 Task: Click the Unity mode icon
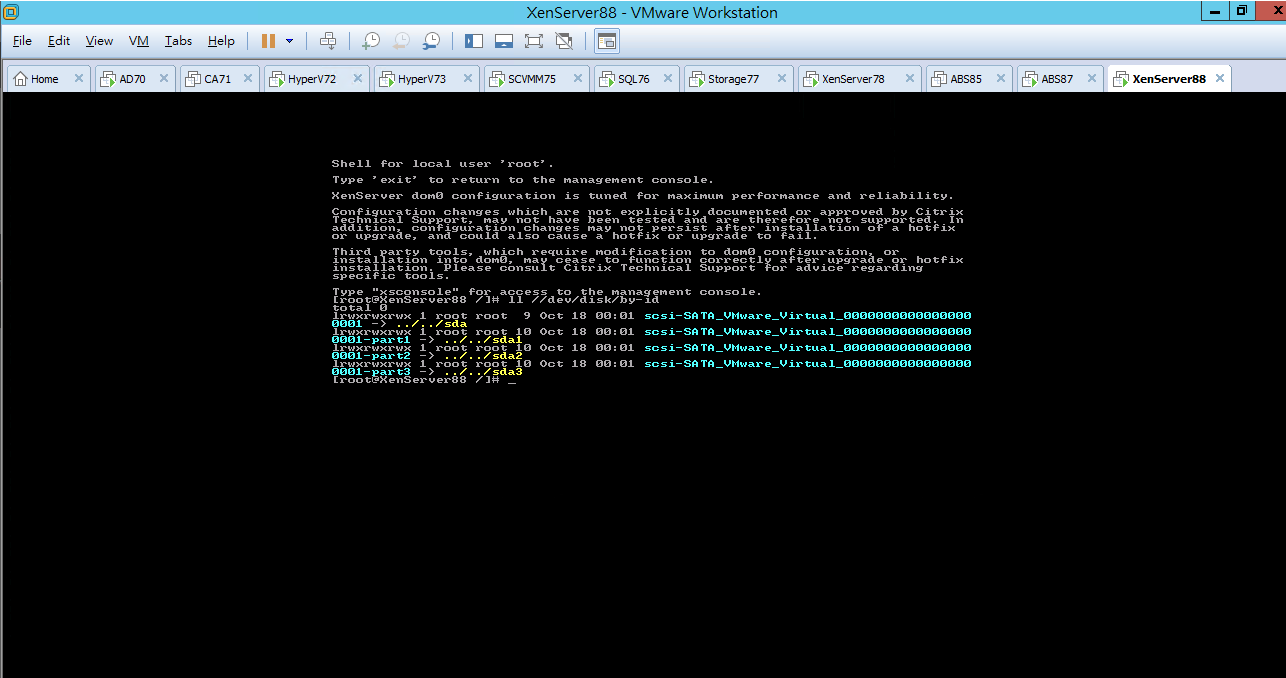point(564,41)
